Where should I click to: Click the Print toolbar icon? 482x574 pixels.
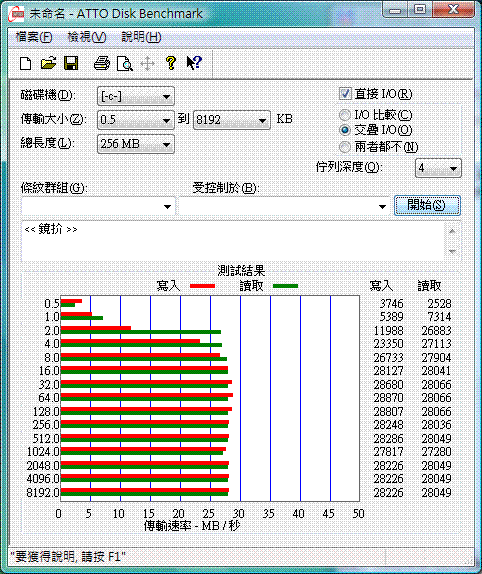click(102, 63)
